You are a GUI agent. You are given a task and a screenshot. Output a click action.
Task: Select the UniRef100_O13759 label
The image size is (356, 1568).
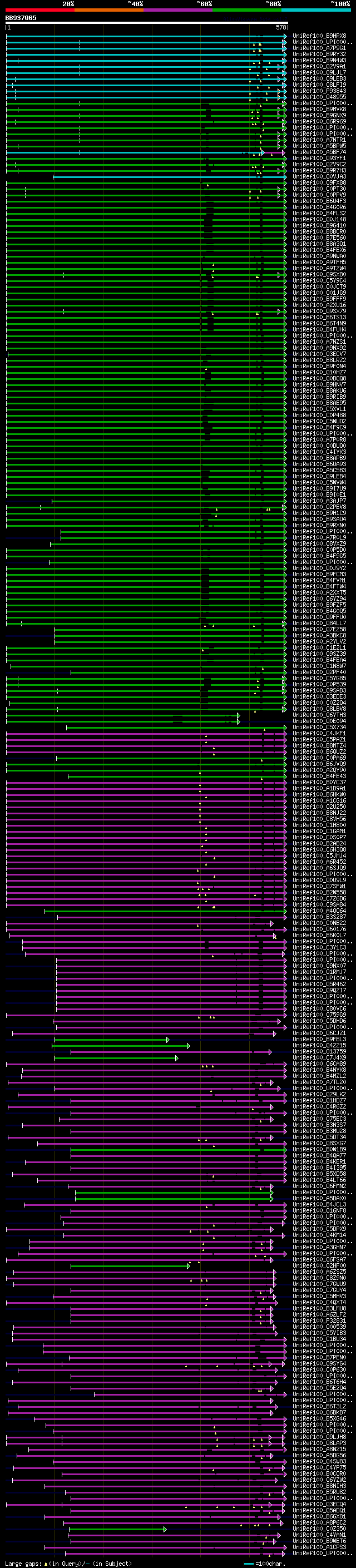[x=319, y=1052]
